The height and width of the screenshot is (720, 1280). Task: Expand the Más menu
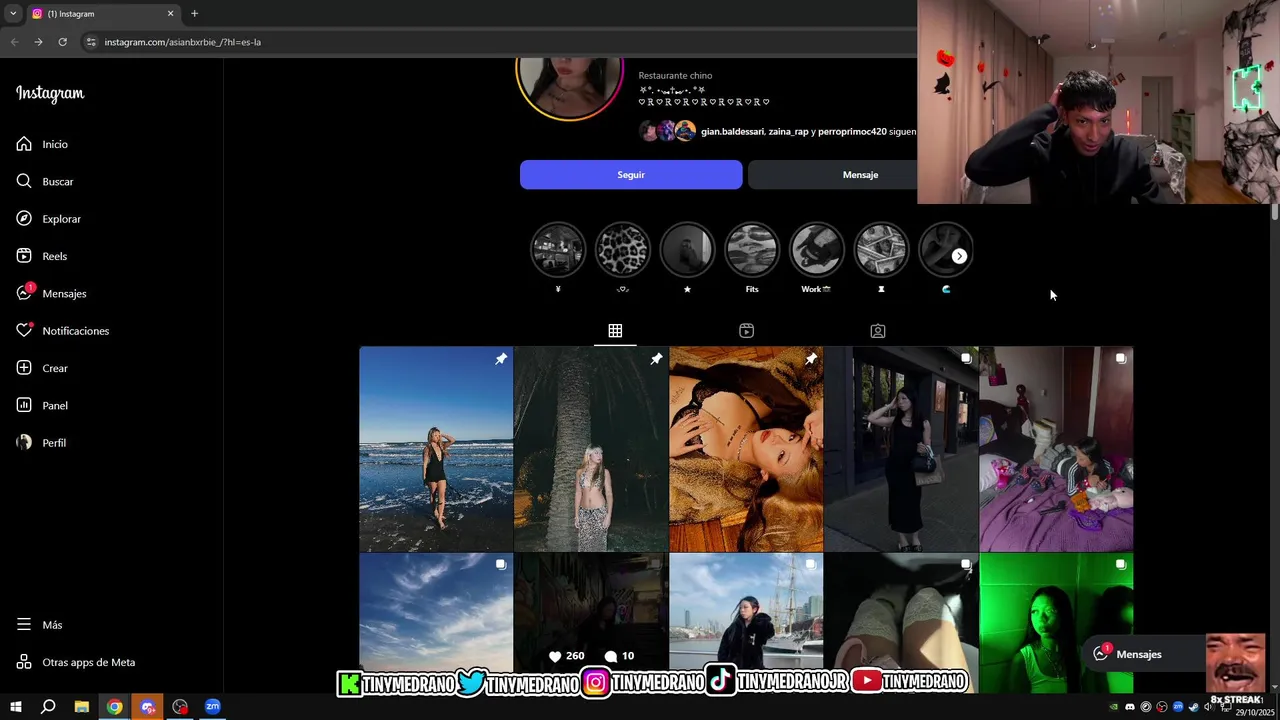(x=39, y=625)
